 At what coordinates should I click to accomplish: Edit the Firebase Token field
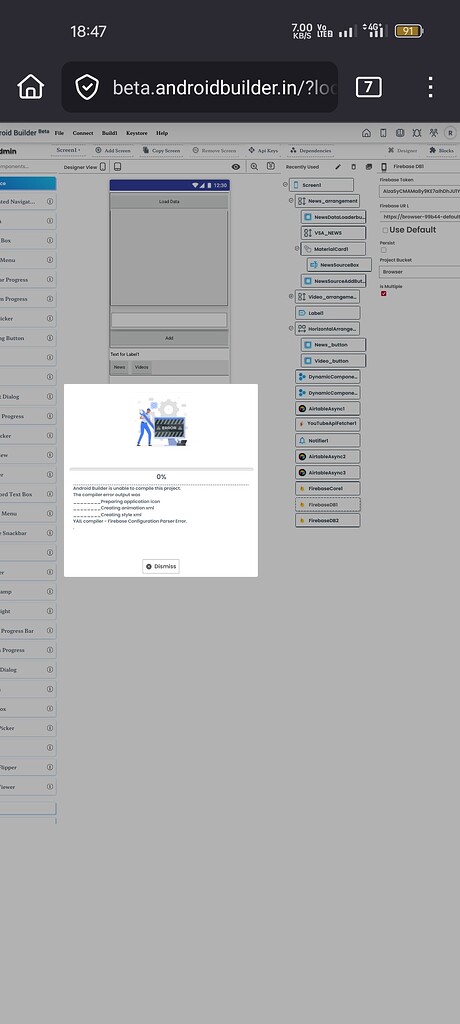pos(419,191)
